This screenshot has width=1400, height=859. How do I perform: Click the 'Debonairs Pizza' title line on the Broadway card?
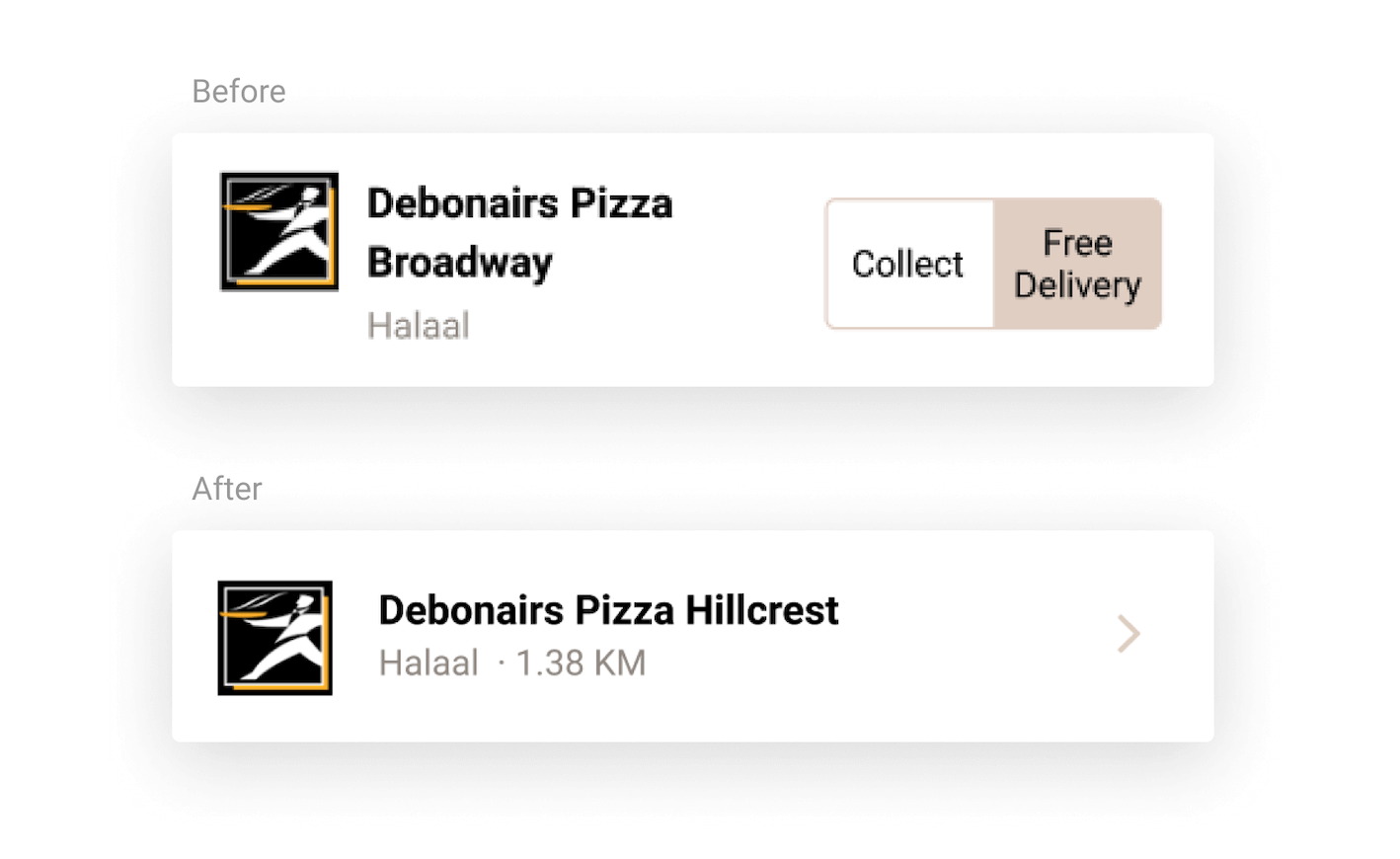coord(519,204)
